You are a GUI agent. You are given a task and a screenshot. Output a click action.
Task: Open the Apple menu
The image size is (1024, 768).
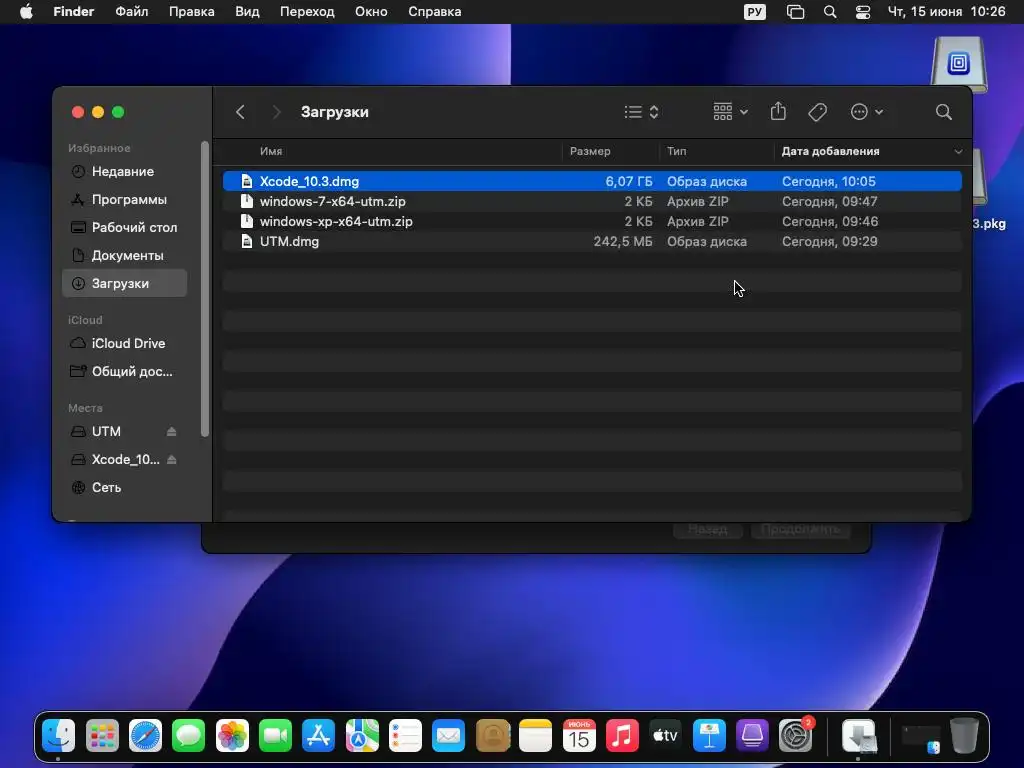click(26, 12)
